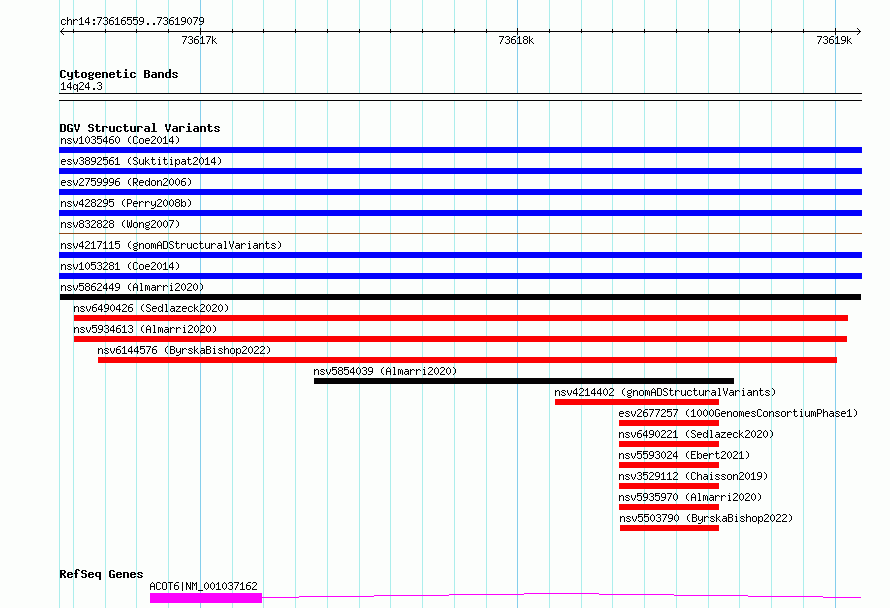Open esv2677257 (1000GenomesConsortiumPhase1) variant

point(738,413)
